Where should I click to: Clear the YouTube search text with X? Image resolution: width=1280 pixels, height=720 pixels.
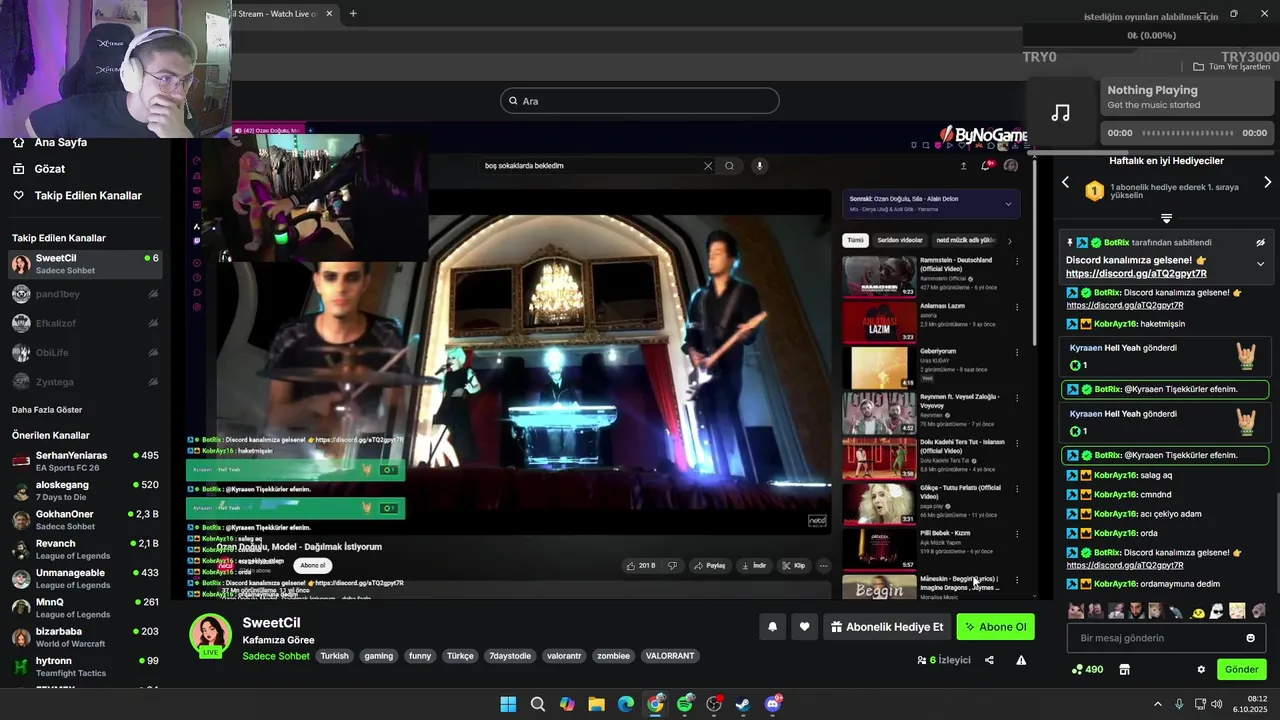click(708, 166)
